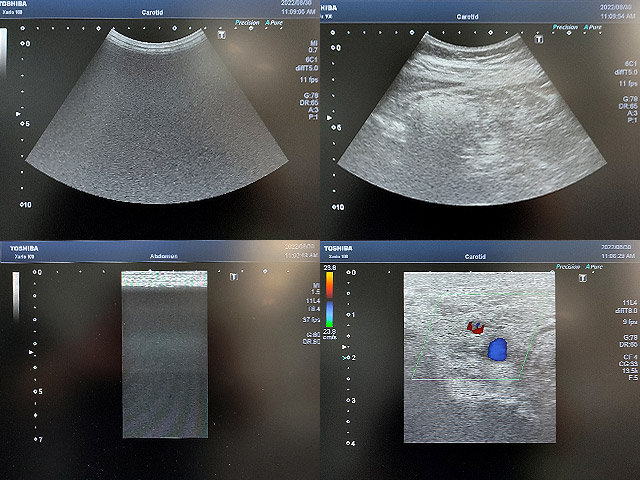
Task: Click the APure label in the top-left panel
Action: click(x=273, y=22)
